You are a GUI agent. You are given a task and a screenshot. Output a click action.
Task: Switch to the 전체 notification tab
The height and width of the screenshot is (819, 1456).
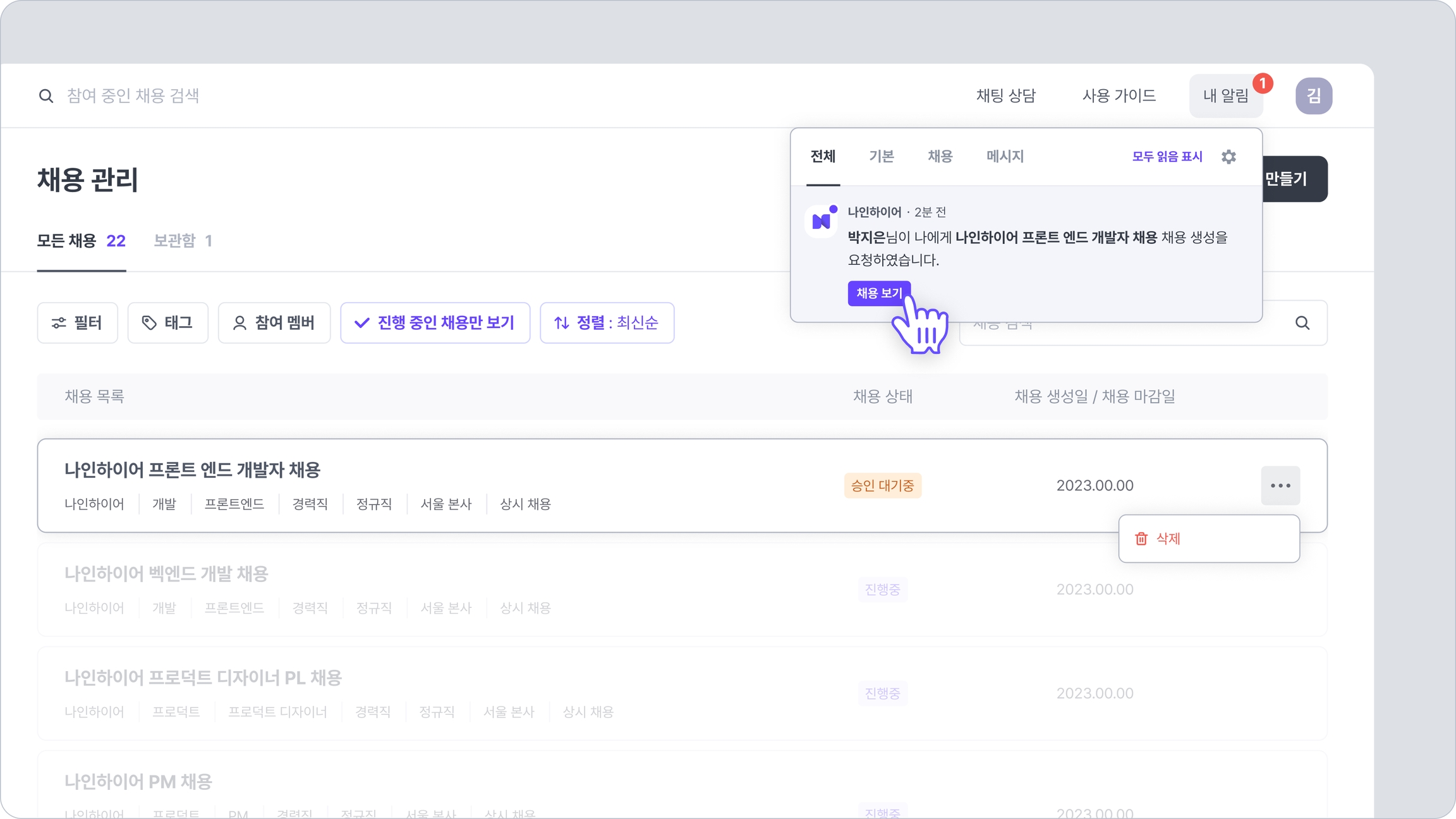pos(823,157)
